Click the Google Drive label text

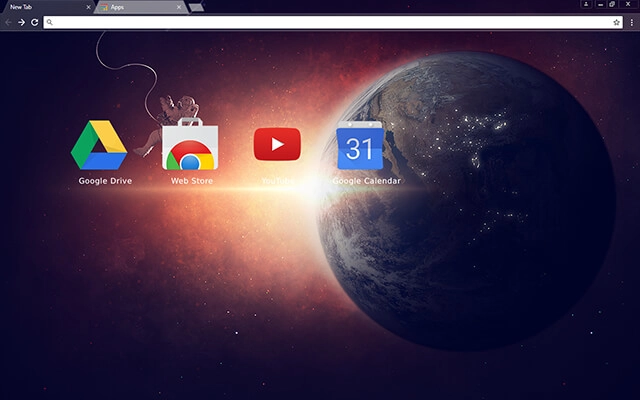105,181
